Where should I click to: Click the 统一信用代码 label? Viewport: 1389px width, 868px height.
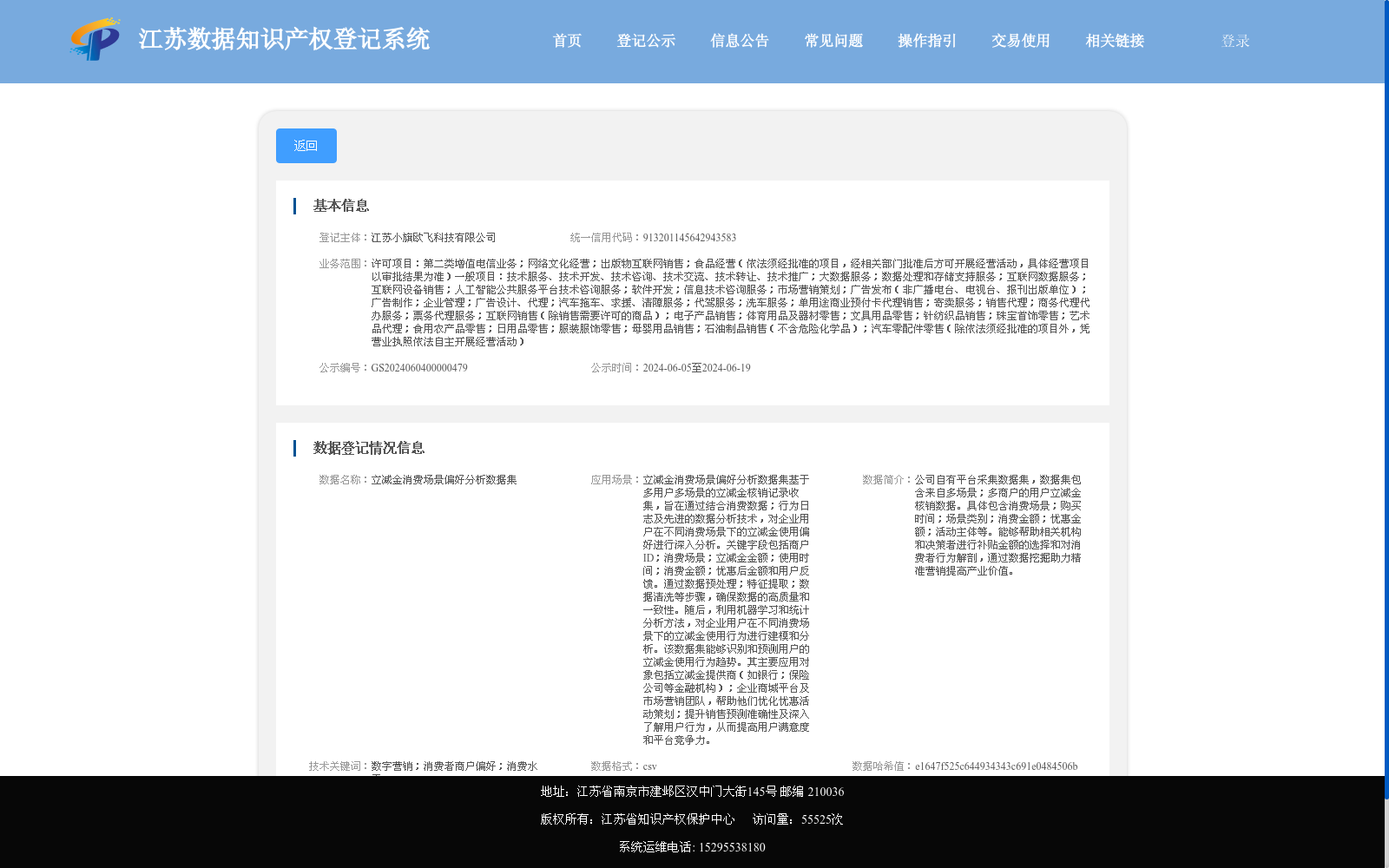click(606, 238)
